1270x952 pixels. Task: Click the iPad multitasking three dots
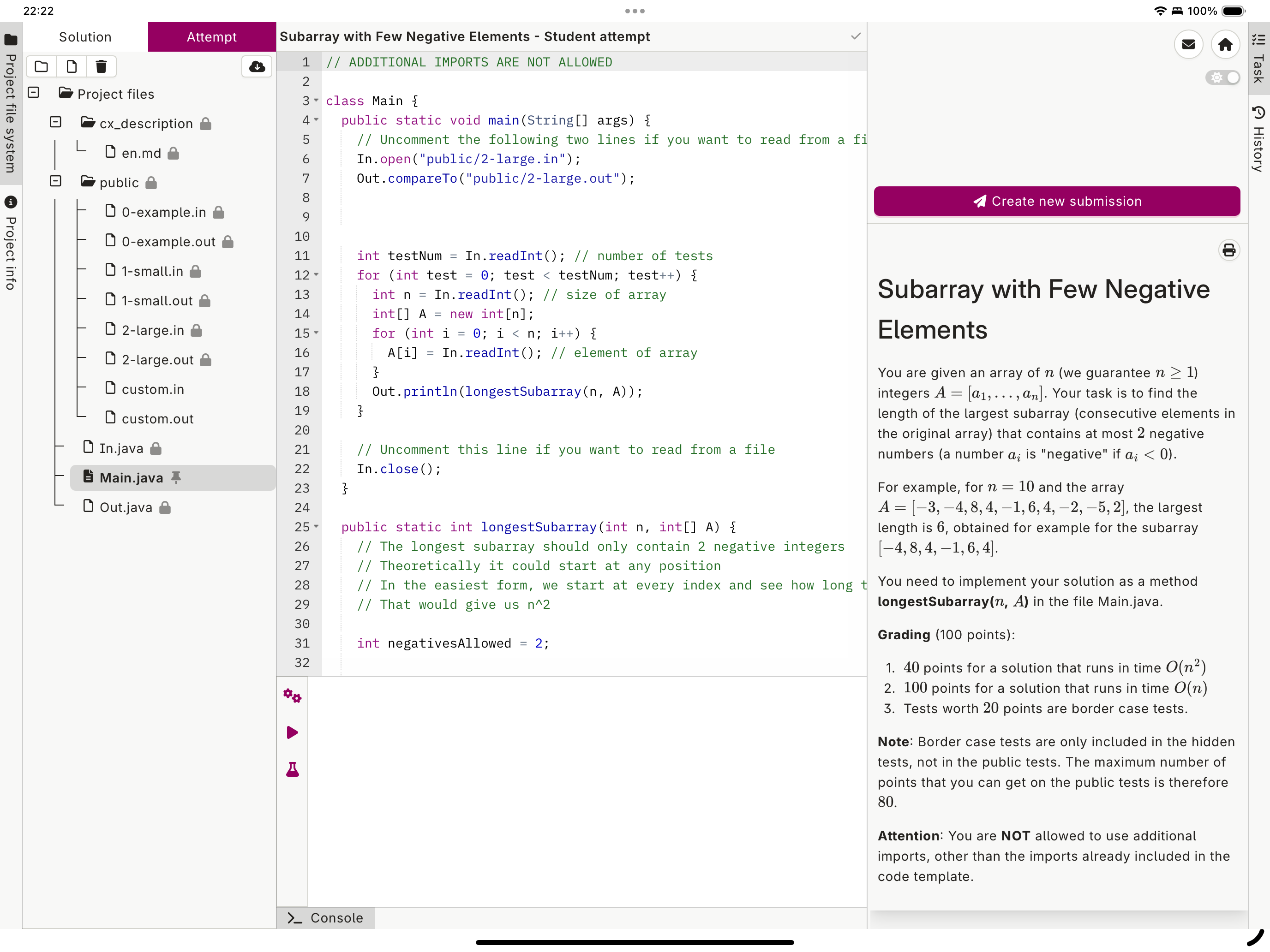point(635,11)
